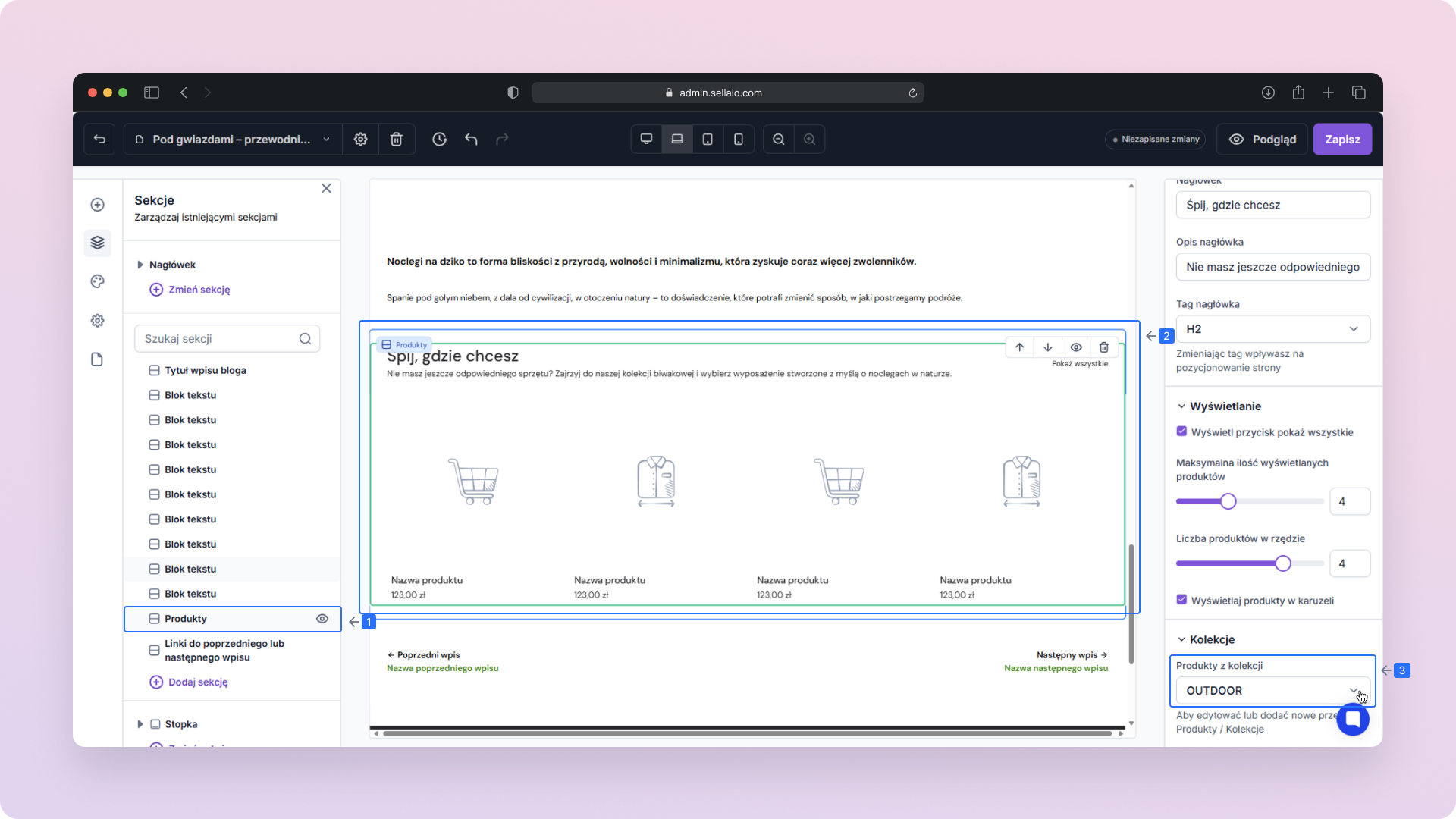Open version history clock icon
Screen dimensions: 1456x819
click(x=439, y=139)
